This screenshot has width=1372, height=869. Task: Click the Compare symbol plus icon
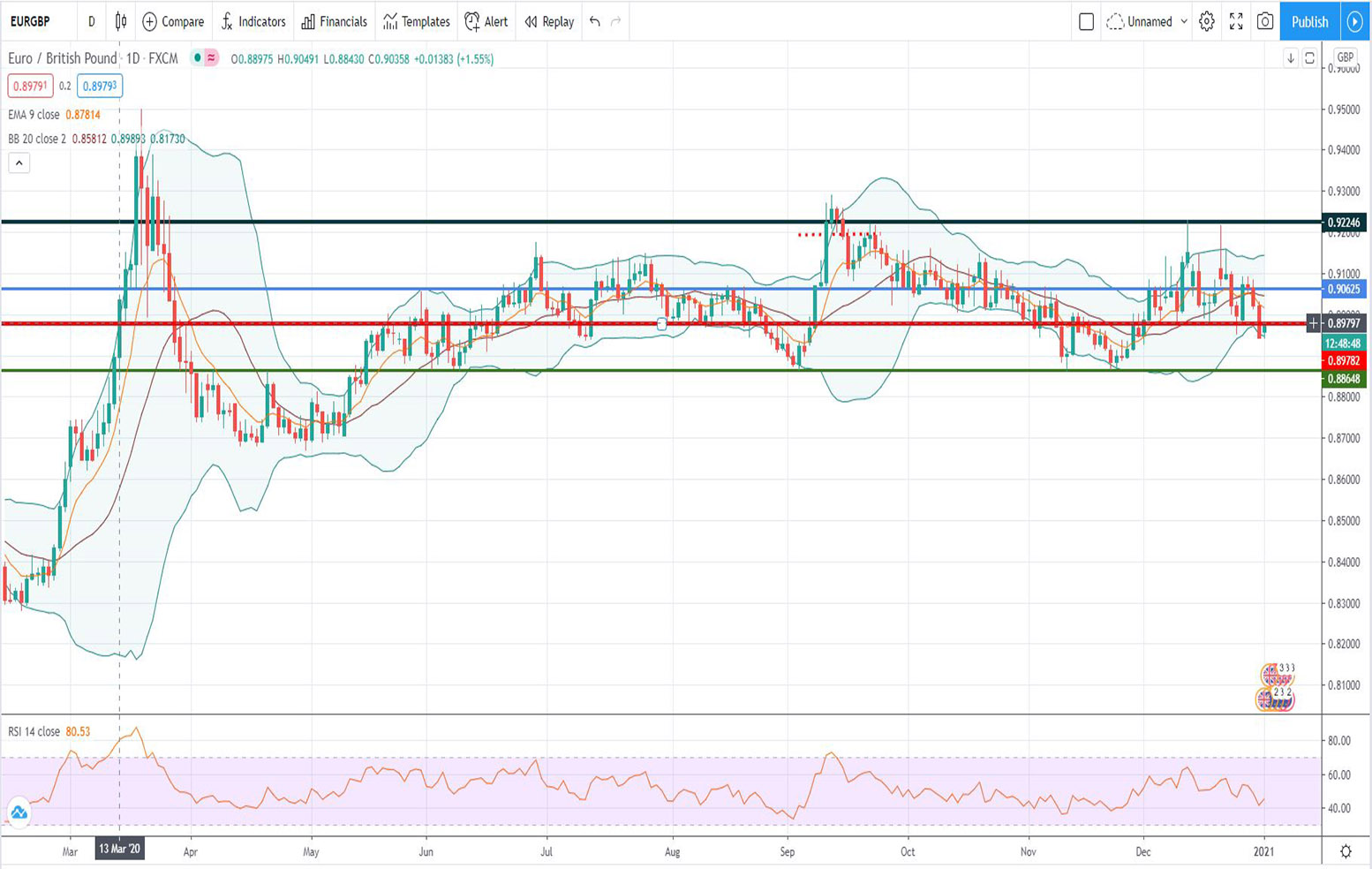[x=150, y=21]
